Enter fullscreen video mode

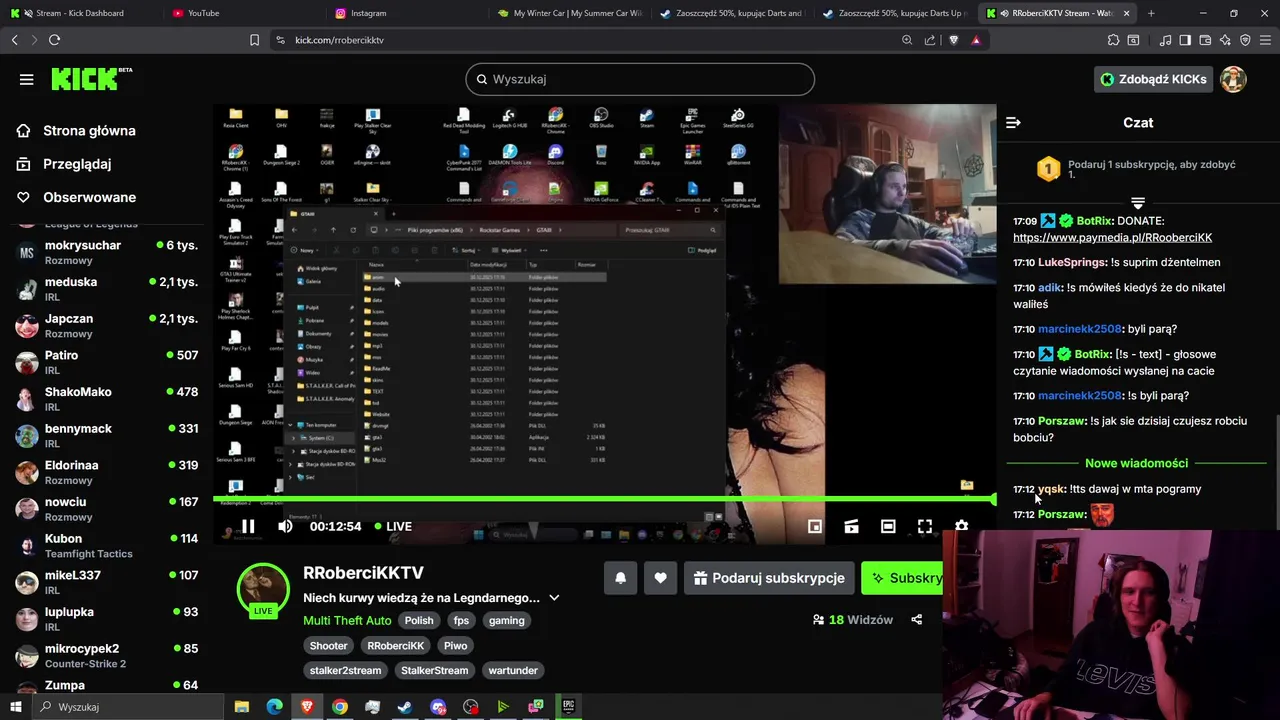point(925,526)
